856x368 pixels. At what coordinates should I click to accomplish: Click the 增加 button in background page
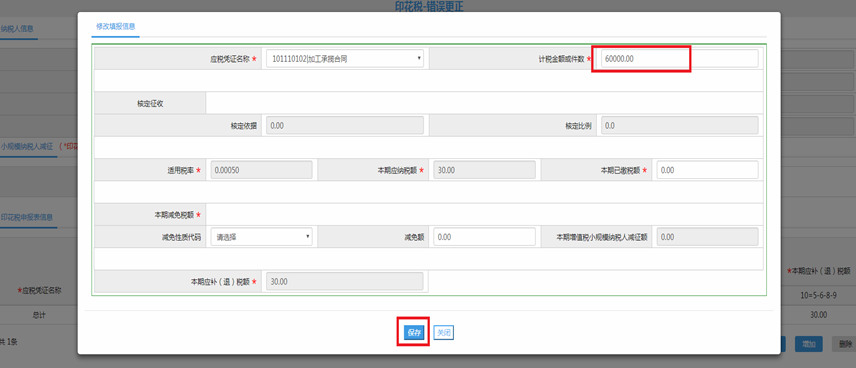(x=809, y=344)
